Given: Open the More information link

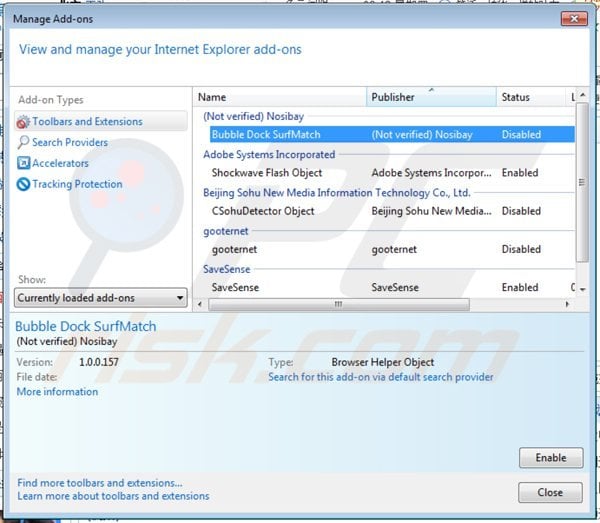Looking at the screenshot, I should click(57, 392).
